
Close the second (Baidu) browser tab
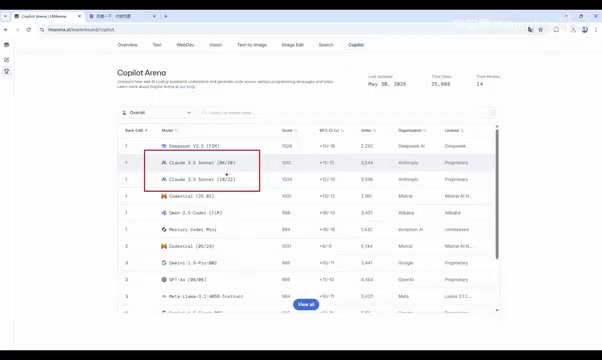coord(154,16)
